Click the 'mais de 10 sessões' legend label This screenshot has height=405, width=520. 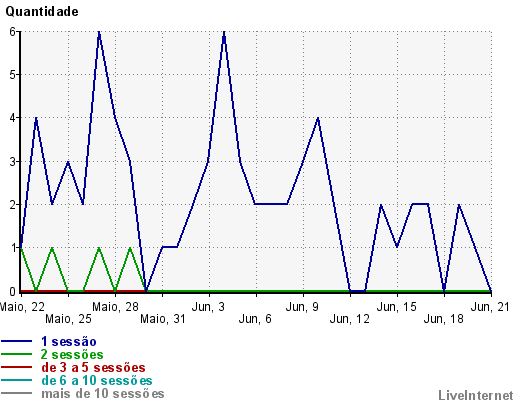point(103,393)
